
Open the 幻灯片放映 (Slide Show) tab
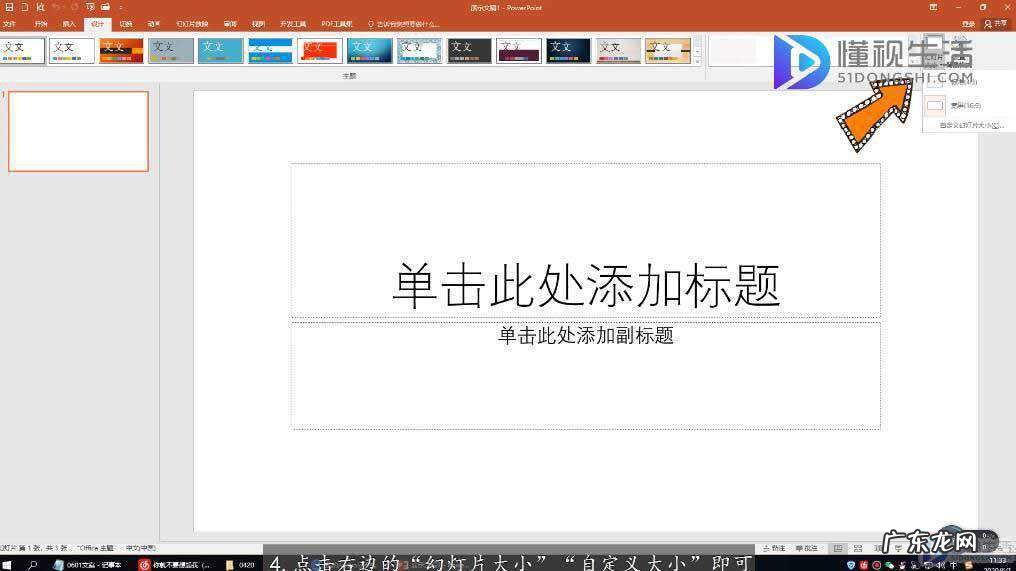coord(192,24)
